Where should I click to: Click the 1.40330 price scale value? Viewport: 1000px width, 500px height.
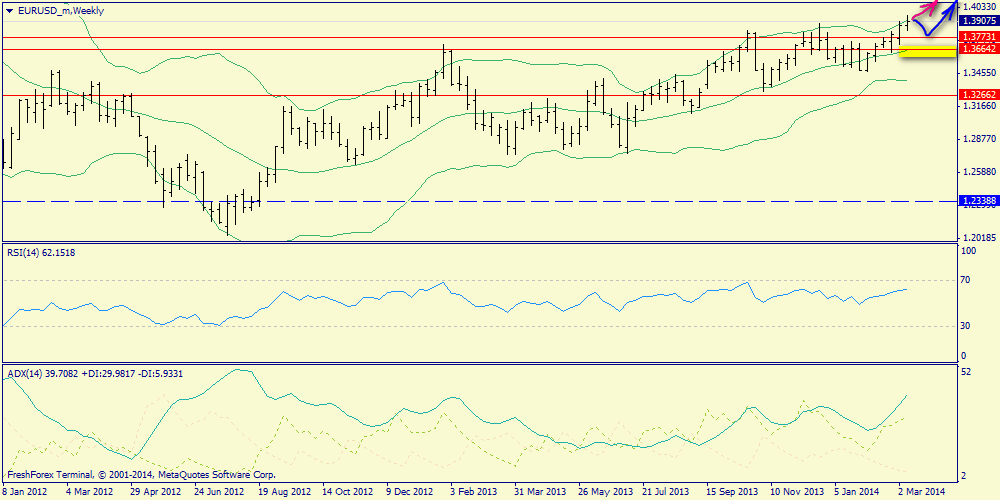click(x=978, y=6)
